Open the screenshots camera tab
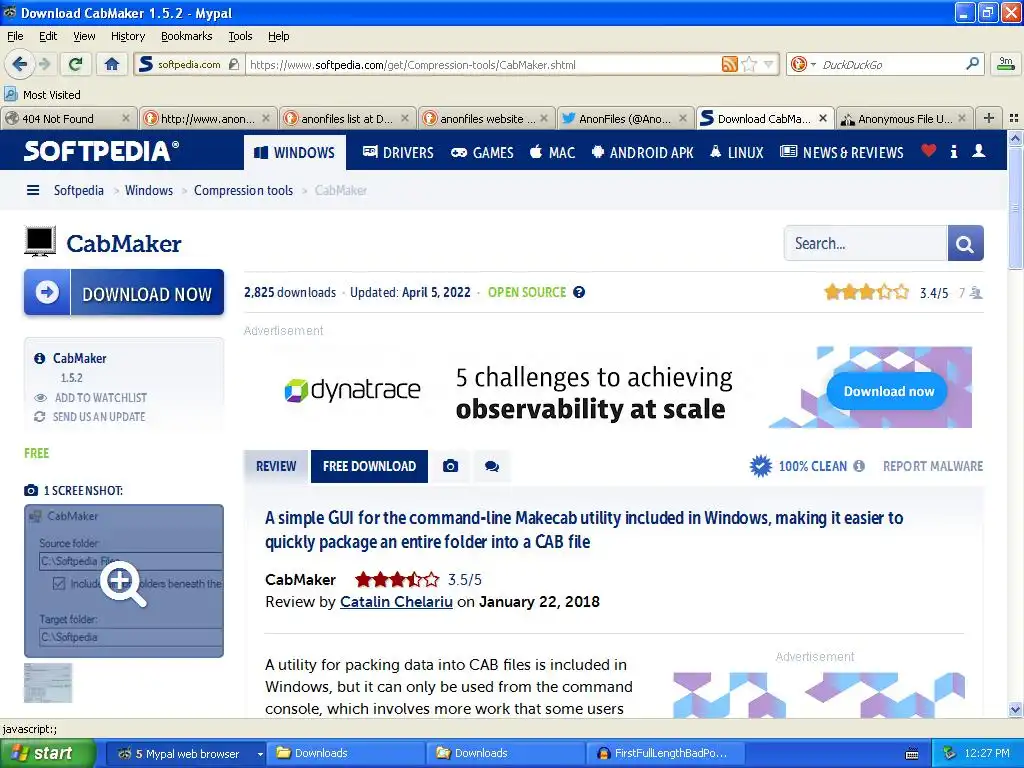This screenshot has width=1024, height=768. pos(450,466)
